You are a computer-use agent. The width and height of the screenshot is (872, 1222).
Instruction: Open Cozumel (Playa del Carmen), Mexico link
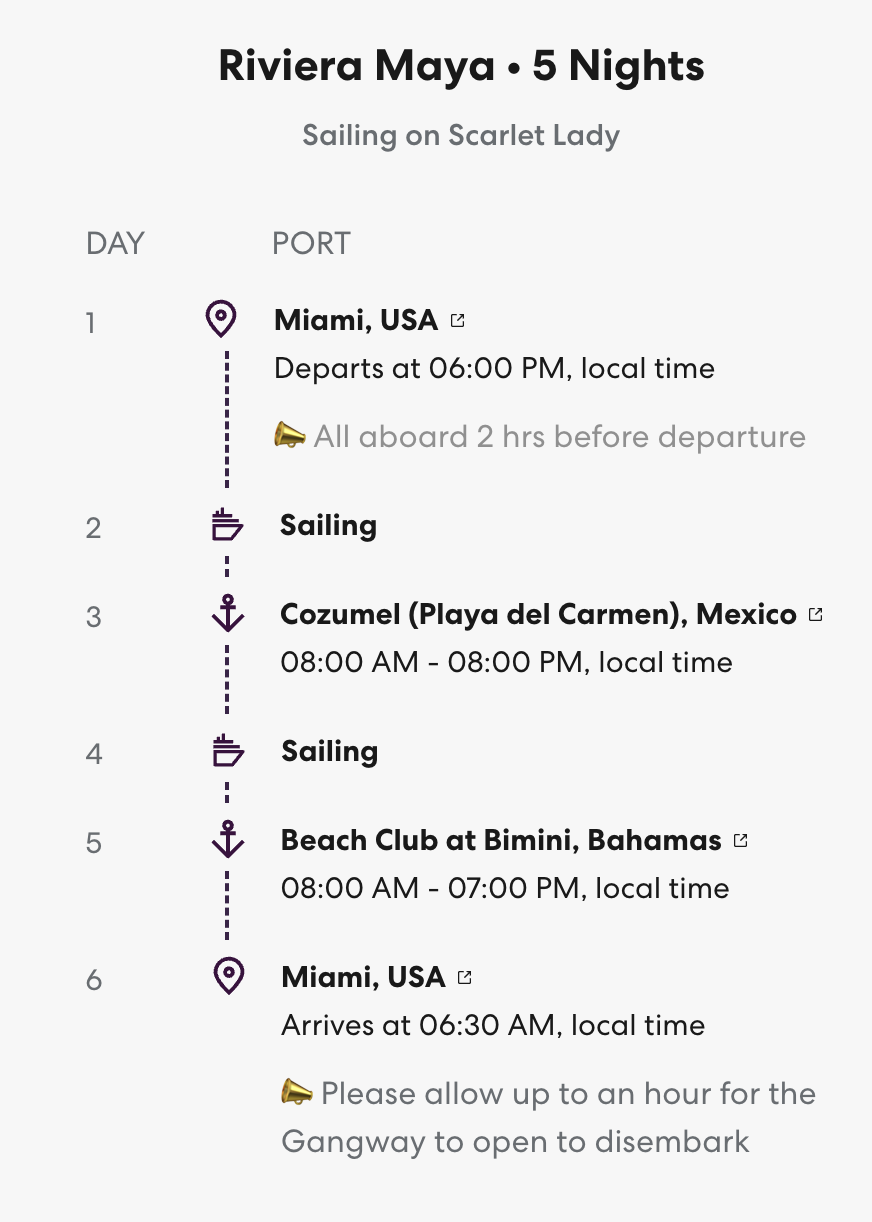click(538, 614)
